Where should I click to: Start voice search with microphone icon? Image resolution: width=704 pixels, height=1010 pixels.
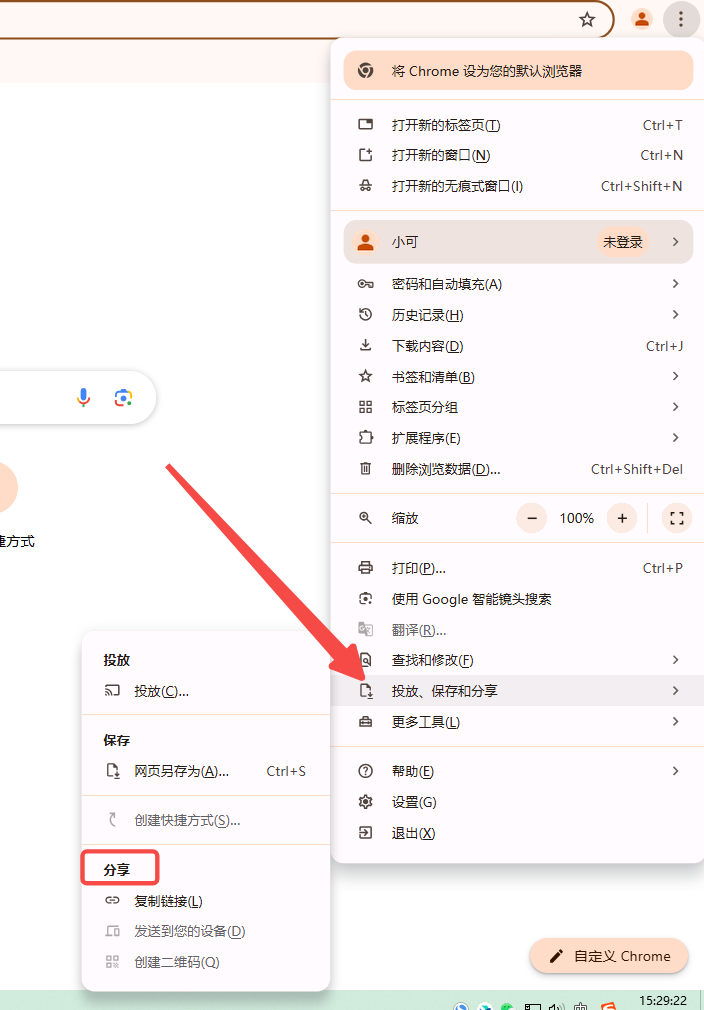pos(83,397)
